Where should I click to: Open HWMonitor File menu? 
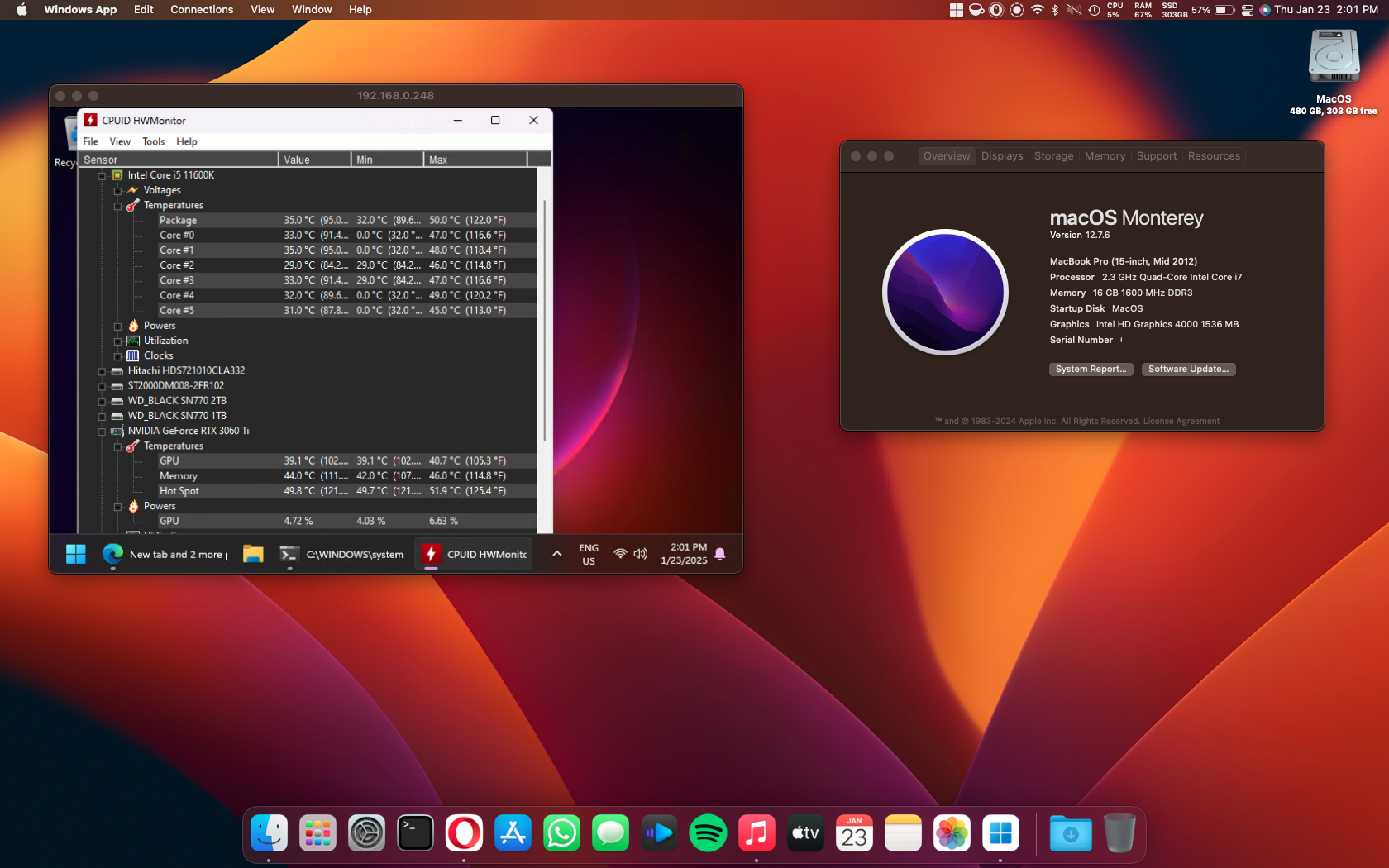(x=91, y=141)
